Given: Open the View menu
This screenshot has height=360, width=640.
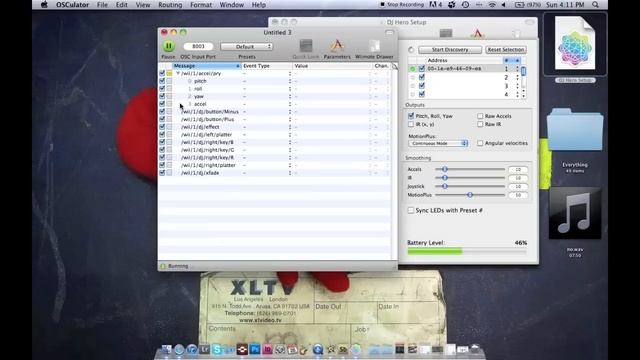Looking at the screenshot, I should pyautogui.click(x=143, y=5).
